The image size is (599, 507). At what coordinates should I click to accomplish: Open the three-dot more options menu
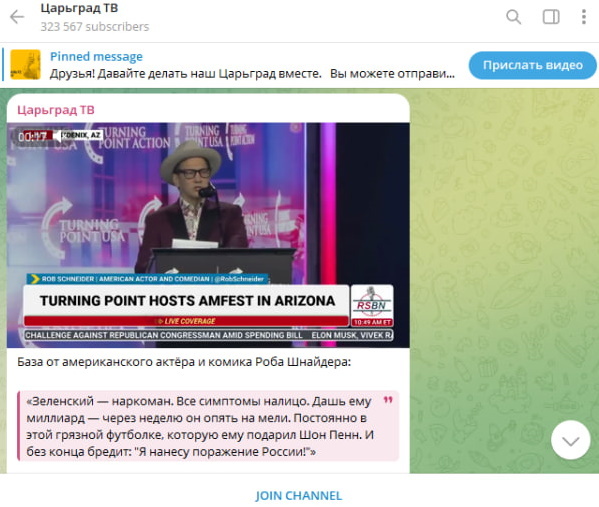tap(583, 17)
